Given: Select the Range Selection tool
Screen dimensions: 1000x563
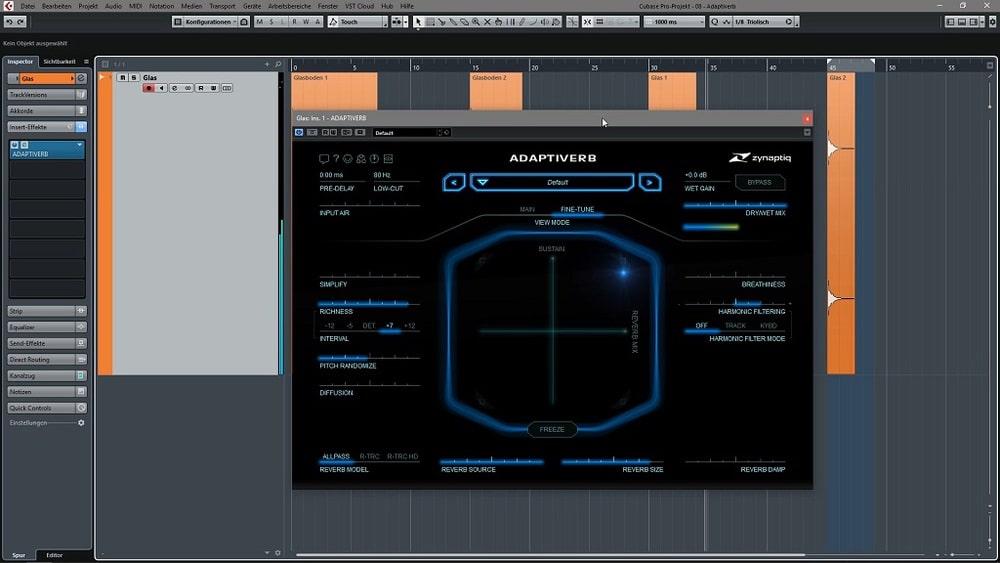Looking at the screenshot, I should coord(430,22).
